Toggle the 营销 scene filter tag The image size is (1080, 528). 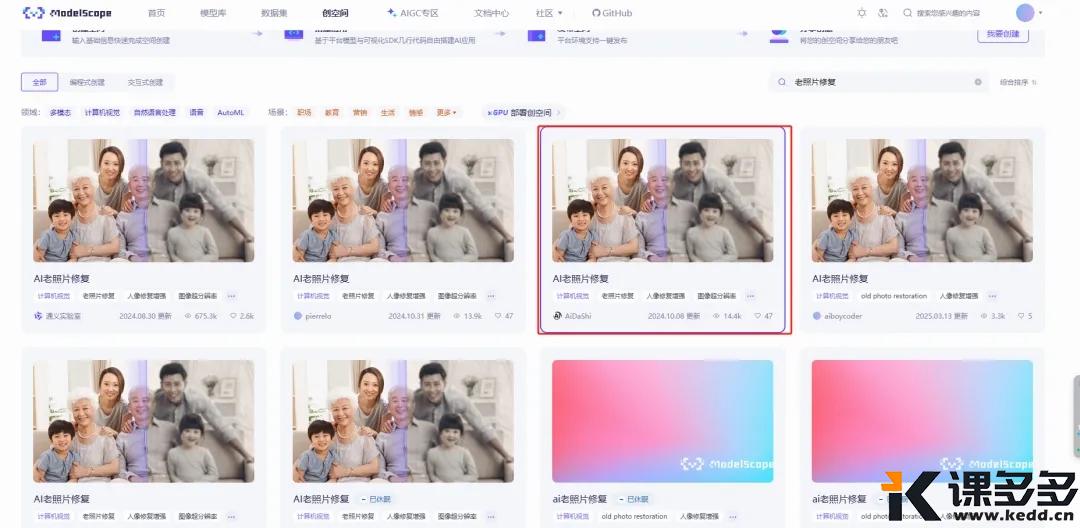pyautogui.click(x=360, y=112)
